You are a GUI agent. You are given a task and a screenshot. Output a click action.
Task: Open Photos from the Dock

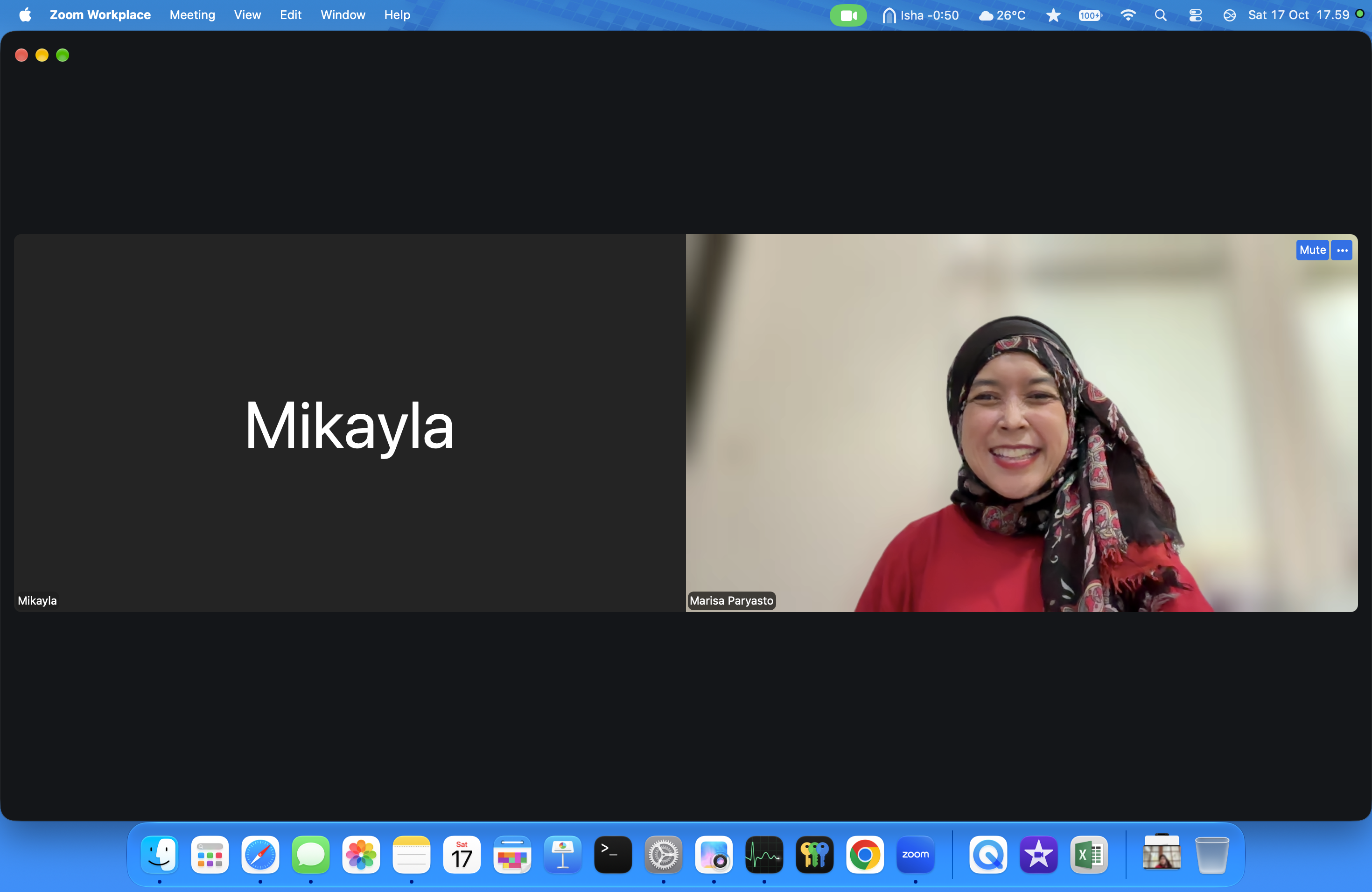point(361,855)
